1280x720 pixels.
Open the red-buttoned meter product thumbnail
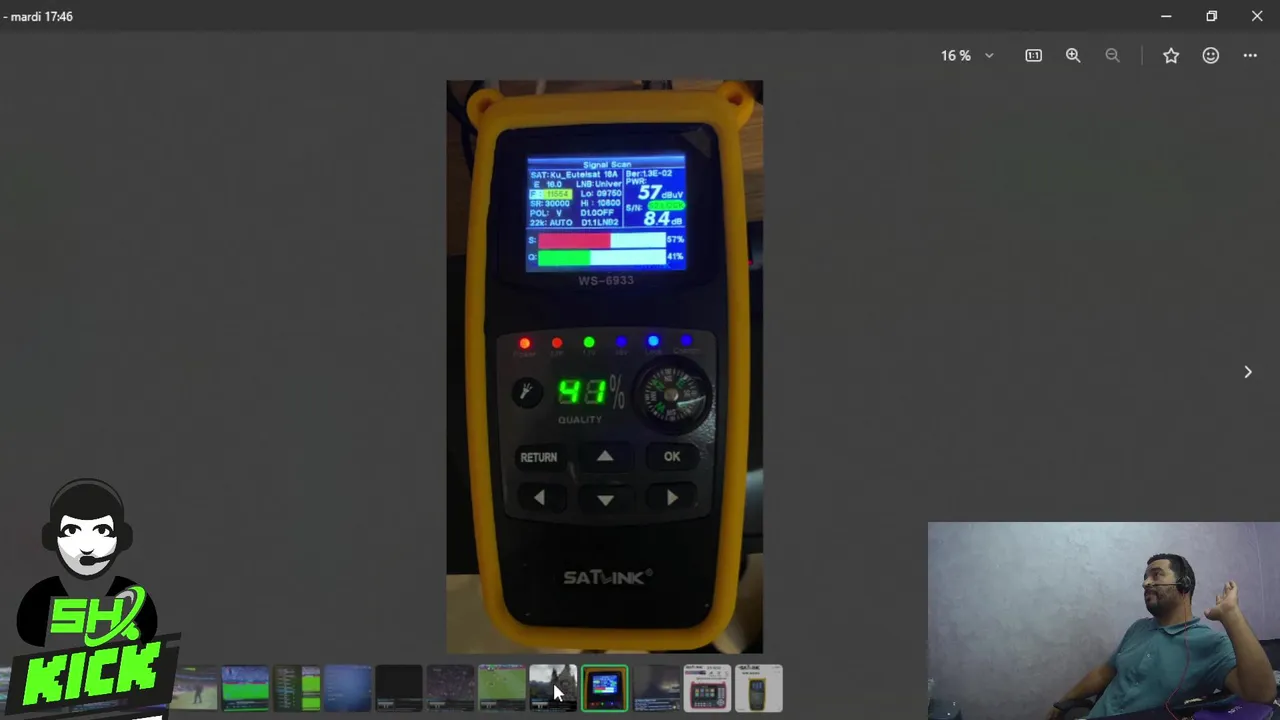(708, 688)
